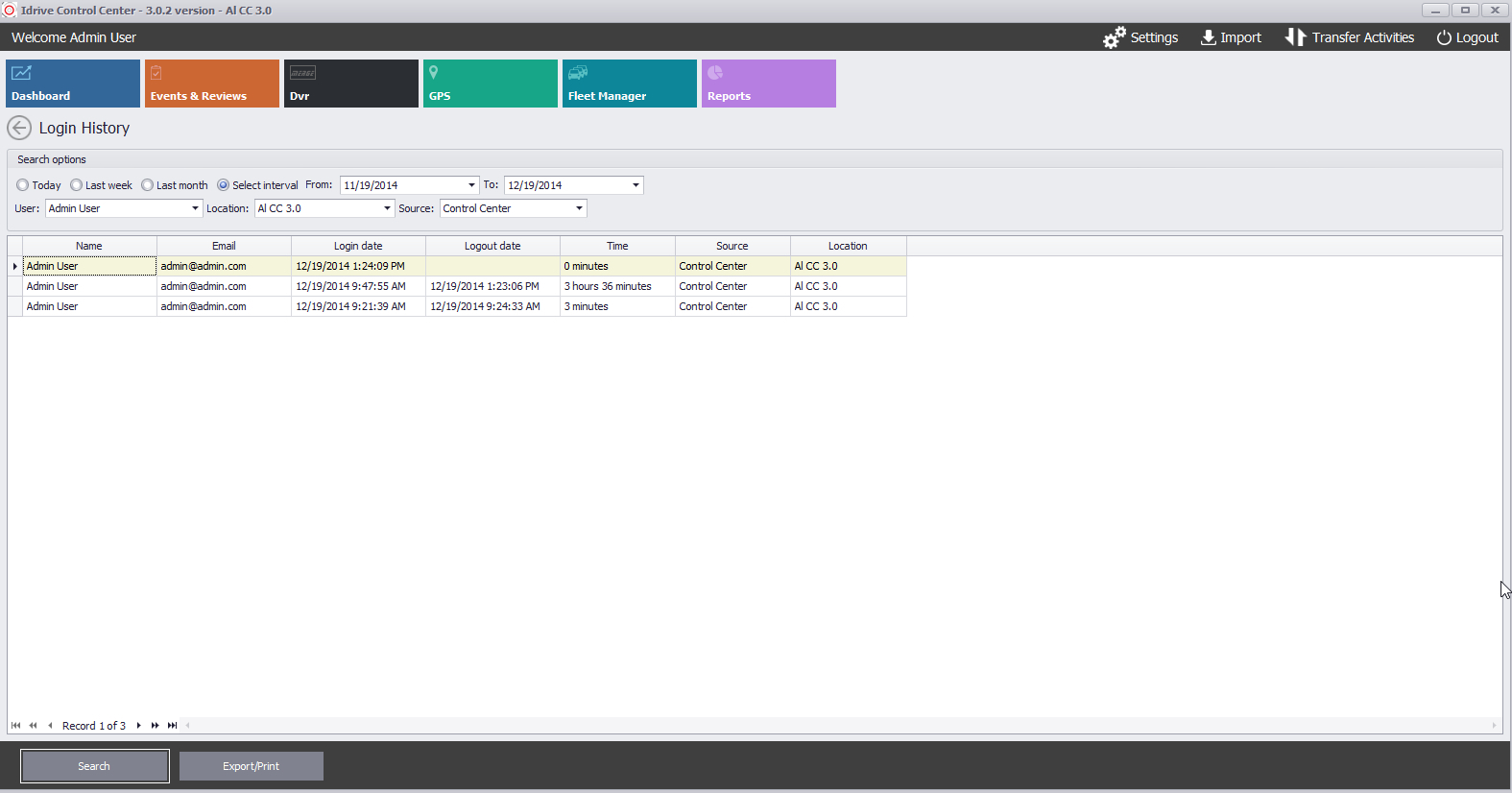Screen dimensions: 1512x793
Task: Open the Fleet Manager tab
Action: point(629,84)
